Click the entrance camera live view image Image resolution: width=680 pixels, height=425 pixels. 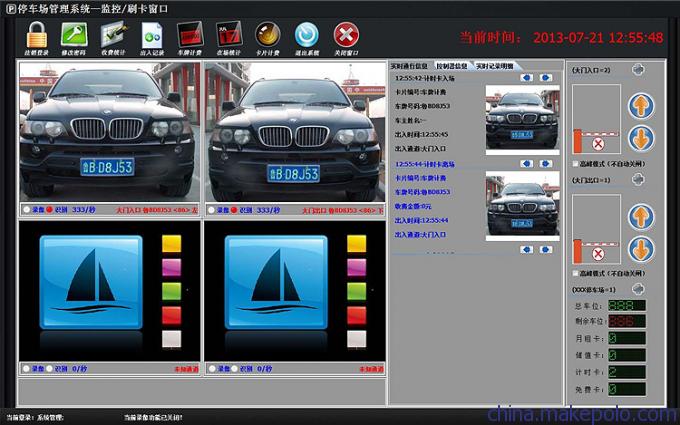(109, 131)
